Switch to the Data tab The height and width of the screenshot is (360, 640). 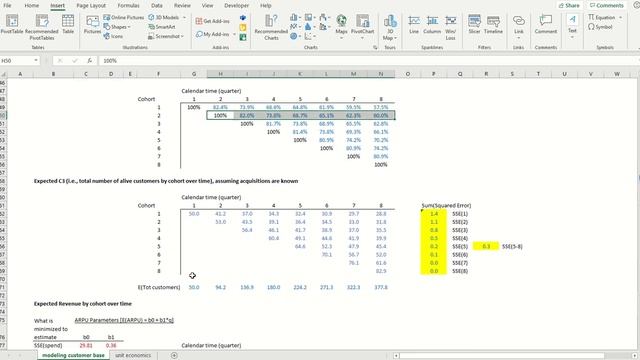[x=157, y=6]
